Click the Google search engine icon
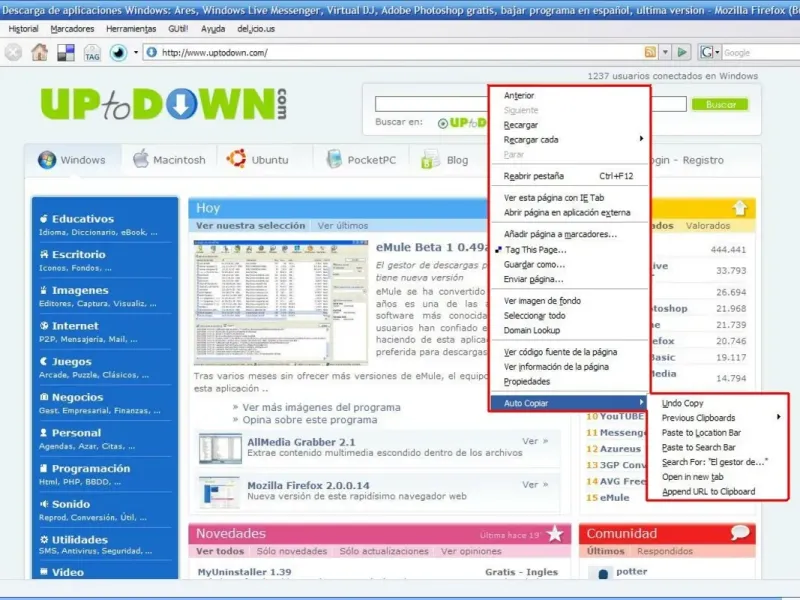 (707, 52)
